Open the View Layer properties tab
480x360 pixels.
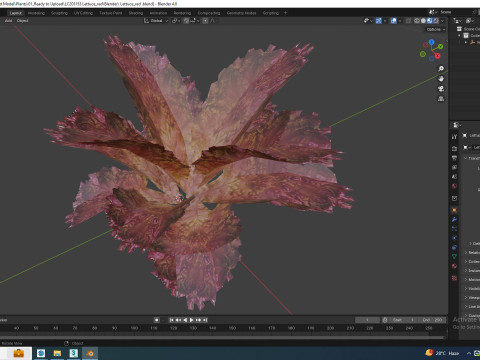click(x=454, y=167)
